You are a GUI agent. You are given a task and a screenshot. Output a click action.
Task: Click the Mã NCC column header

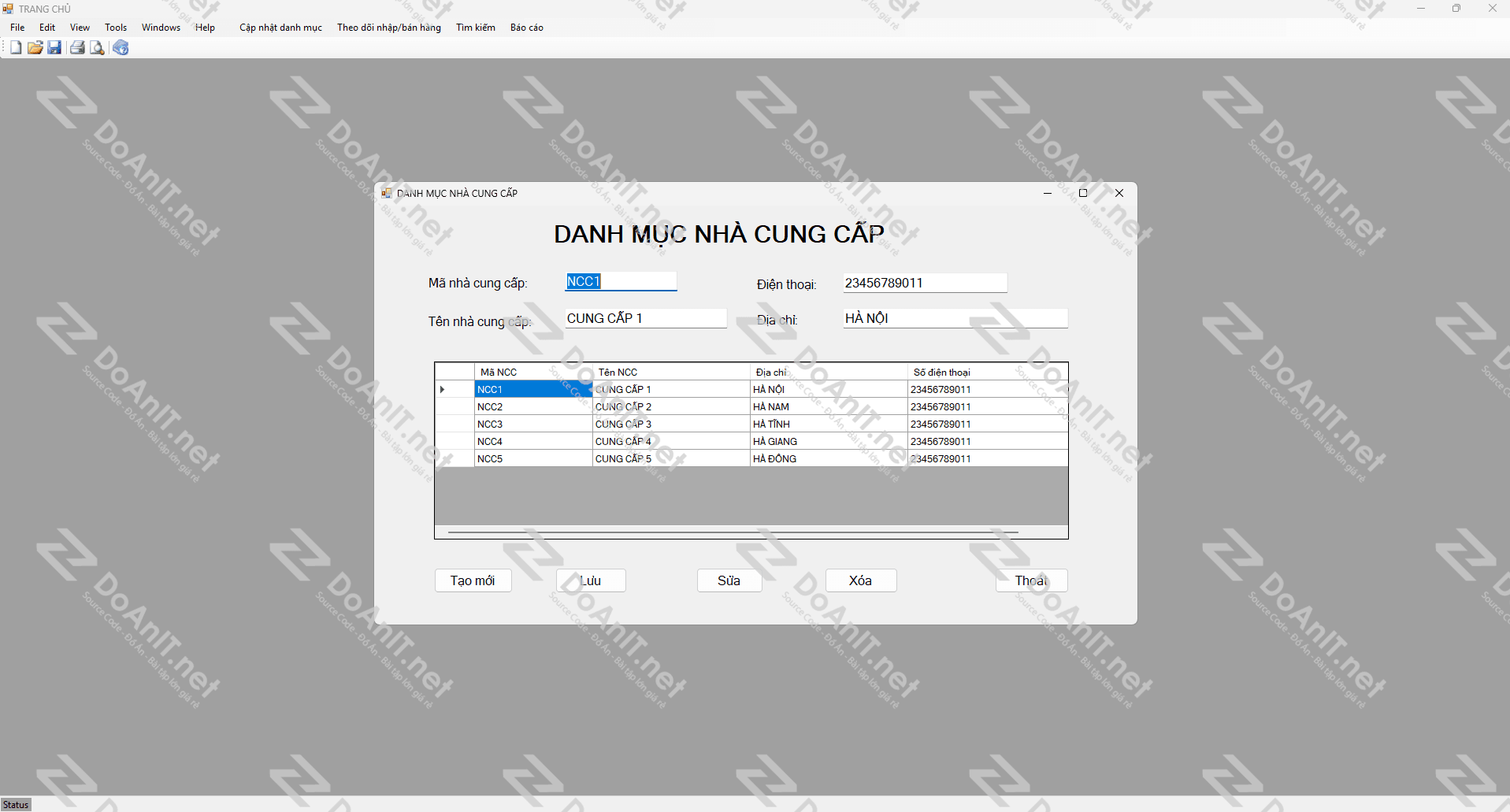(533, 372)
